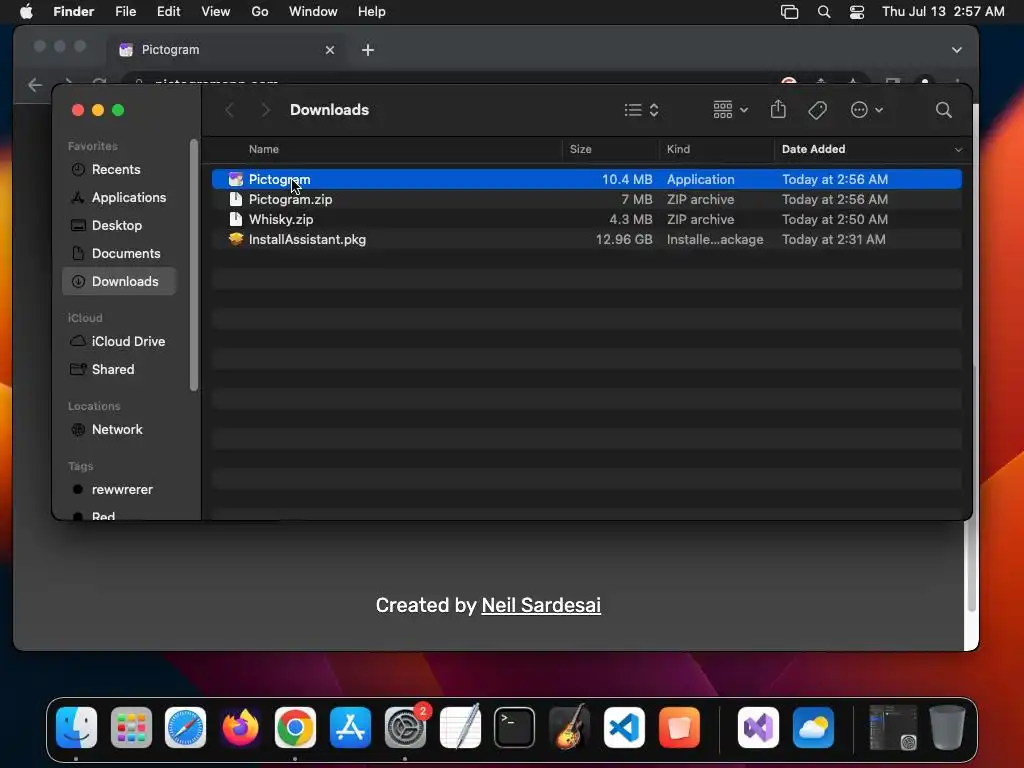1024x768 pixels.
Task: Select the Whisky.zip file
Action: (x=586, y=219)
